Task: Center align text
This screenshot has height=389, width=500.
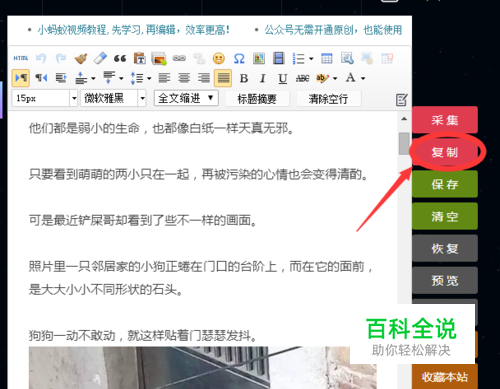Action: 184,78
